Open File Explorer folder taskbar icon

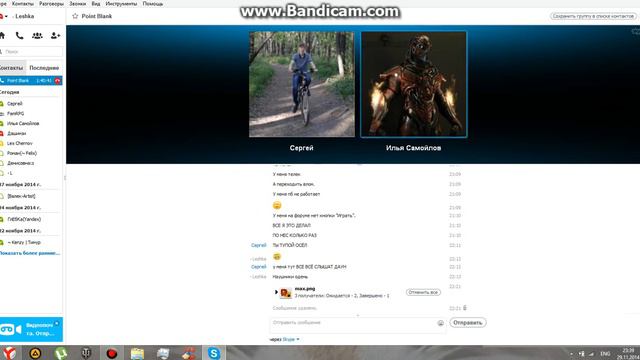coord(137,353)
